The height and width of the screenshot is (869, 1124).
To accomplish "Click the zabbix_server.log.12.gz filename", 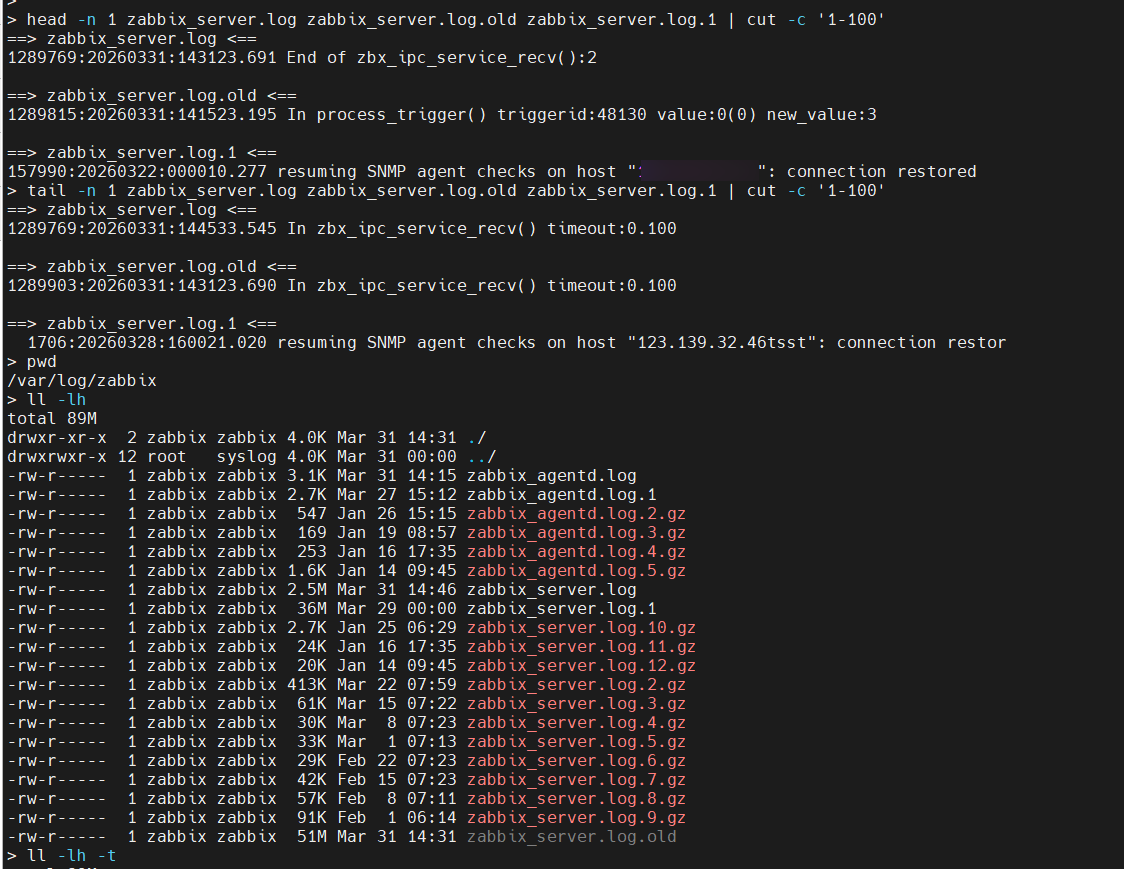I will tap(581, 665).
